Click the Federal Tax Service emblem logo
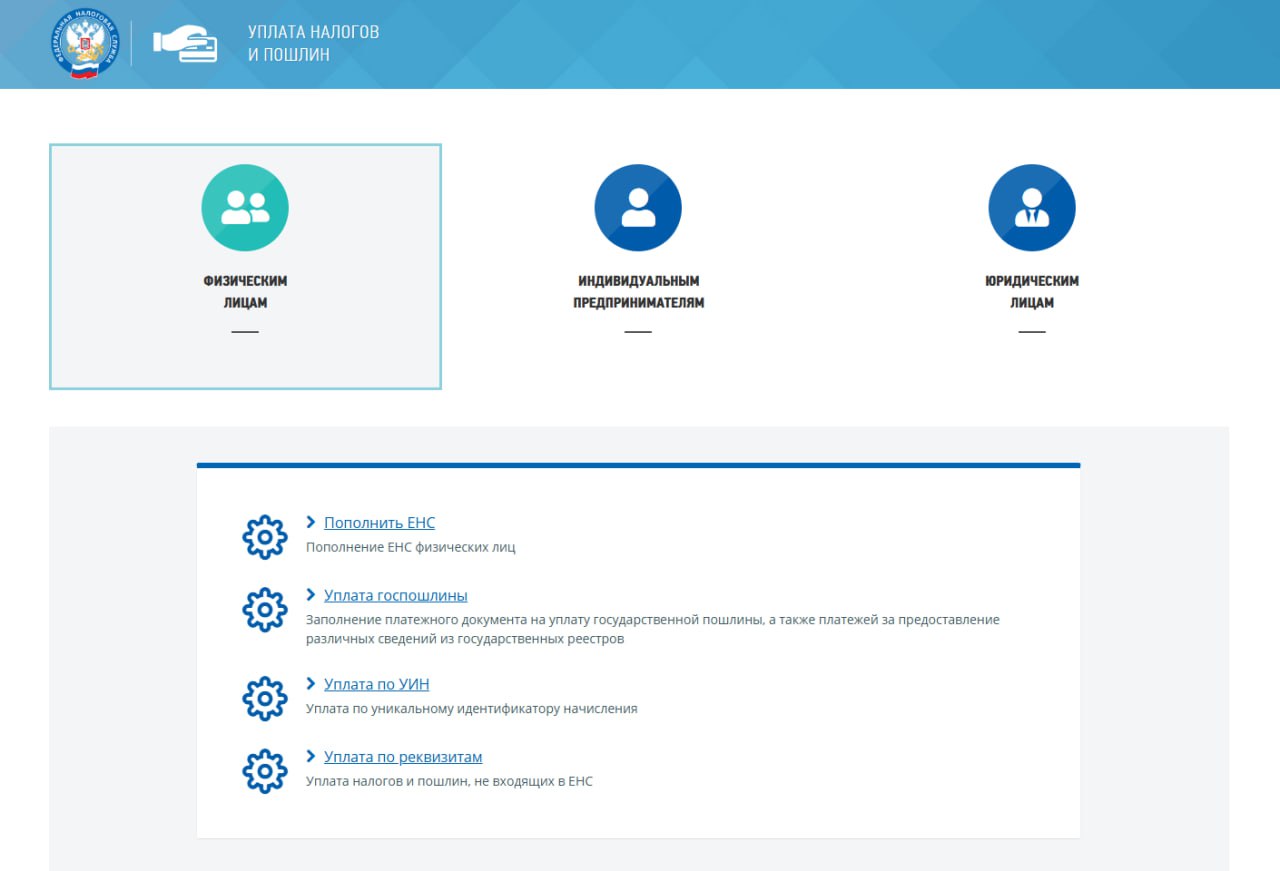The height and width of the screenshot is (871, 1280). tap(85, 44)
